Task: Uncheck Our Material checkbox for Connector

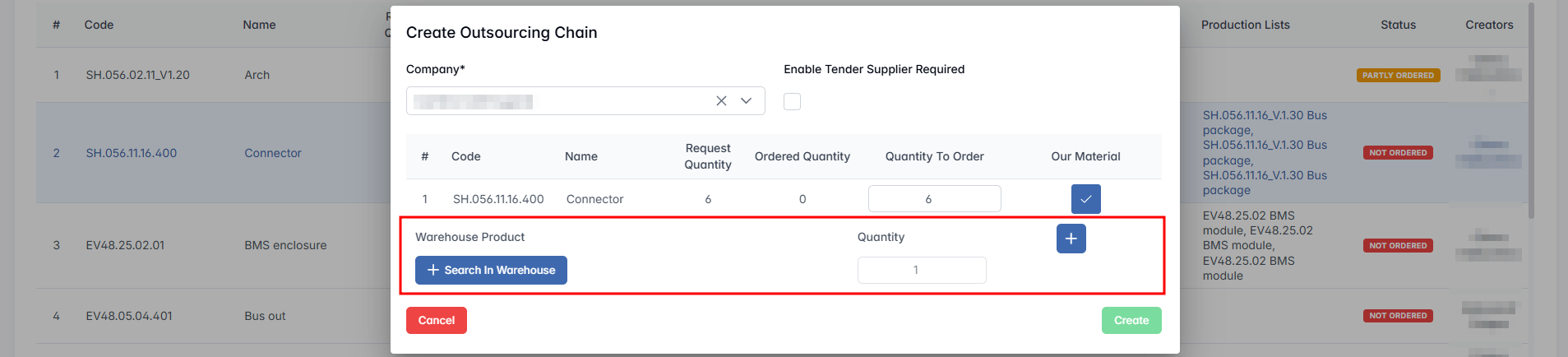Action: (x=1085, y=199)
